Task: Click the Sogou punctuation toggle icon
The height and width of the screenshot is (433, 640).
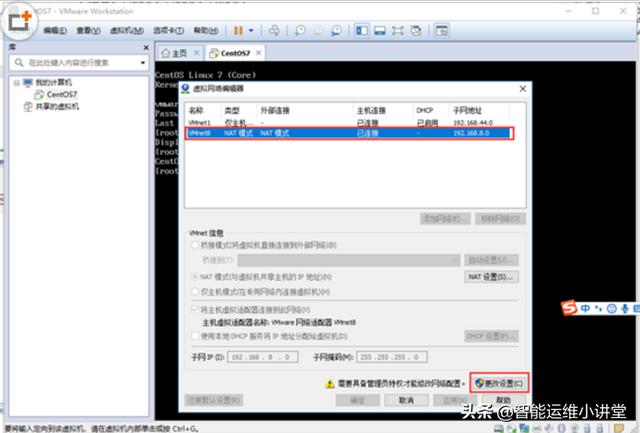Action: (x=598, y=309)
